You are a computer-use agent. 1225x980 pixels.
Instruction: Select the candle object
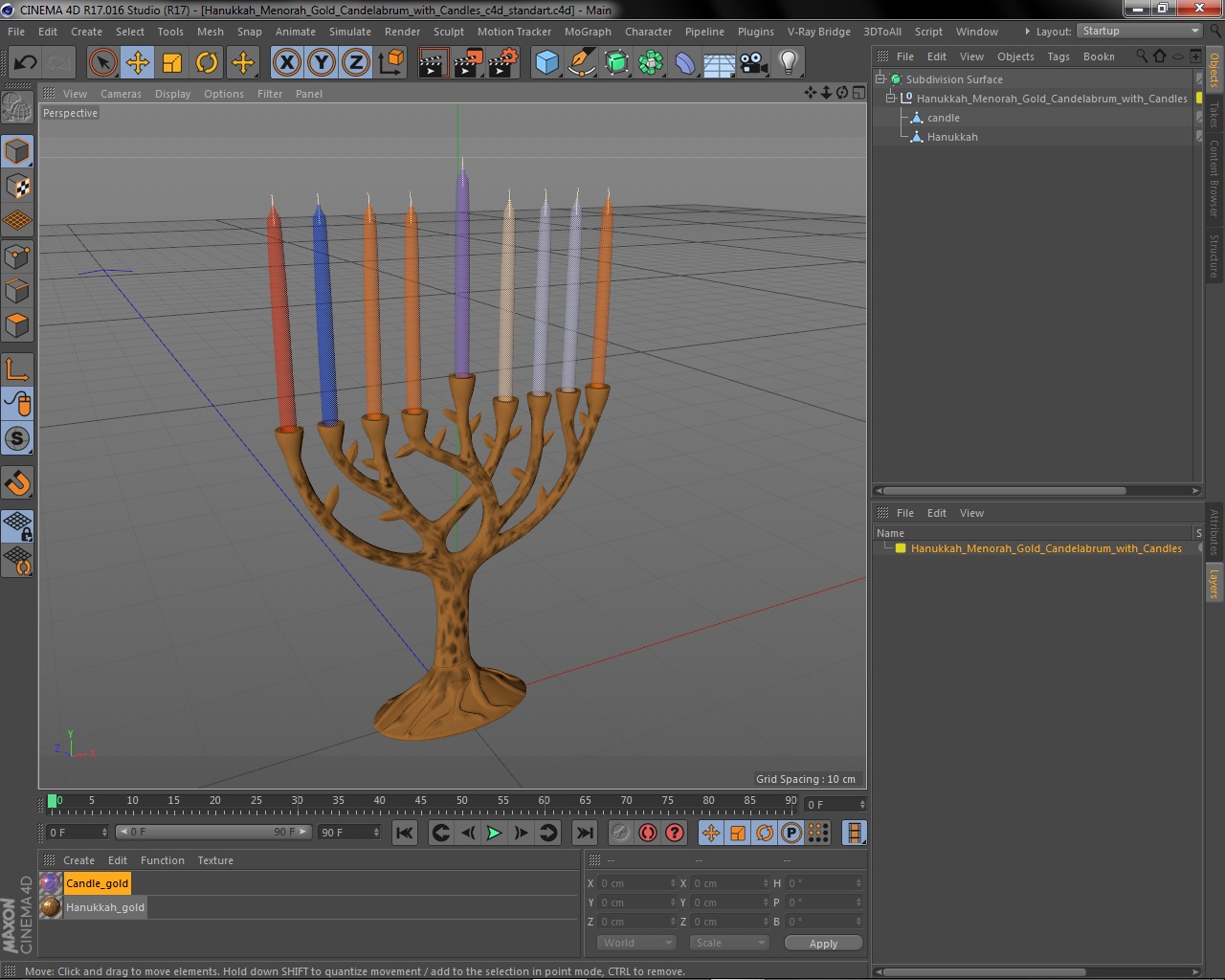pyautogui.click(x=944, y=118)
